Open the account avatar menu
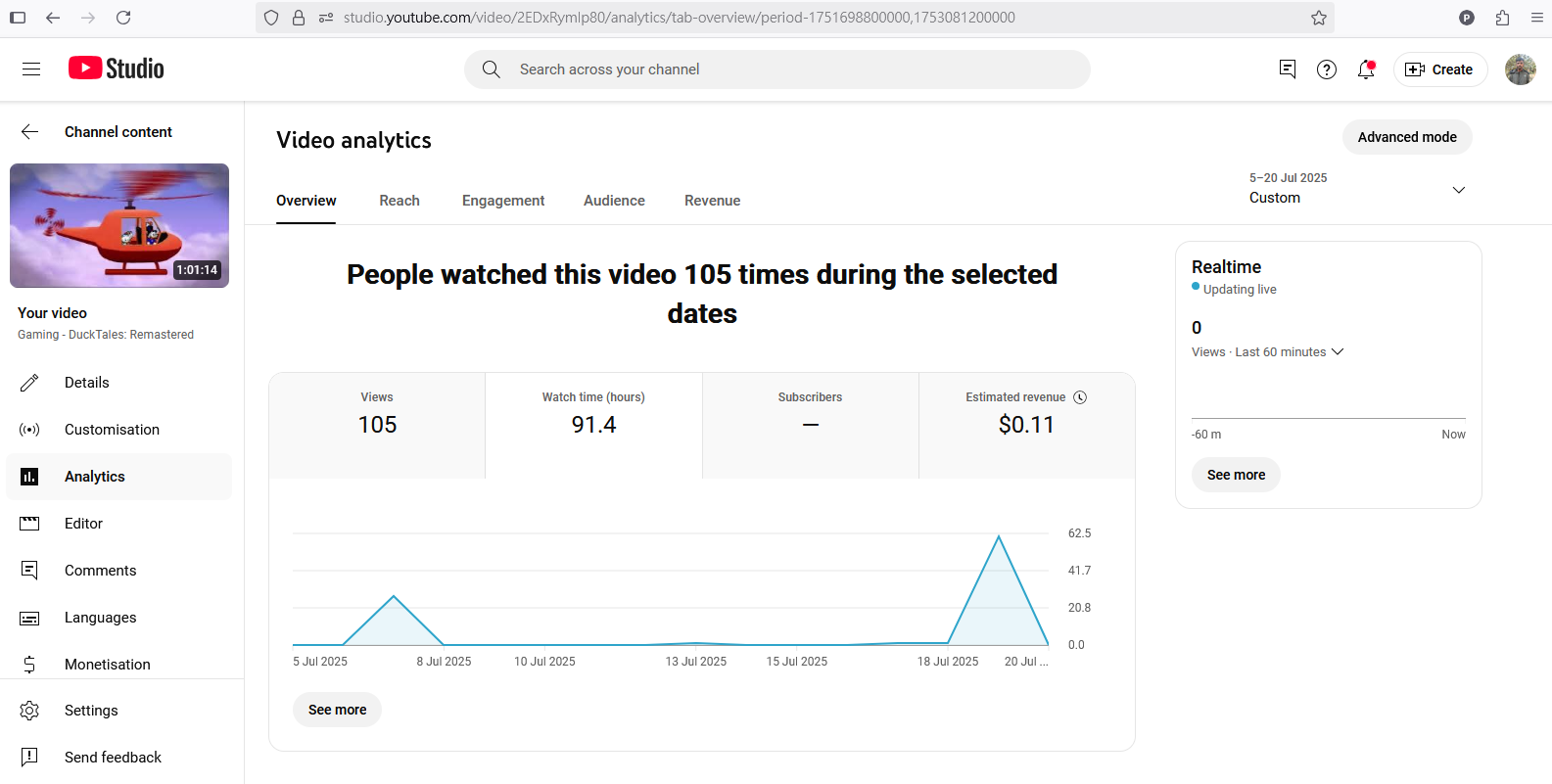This screenshot has height=784, width=1552. (1521, 69)
